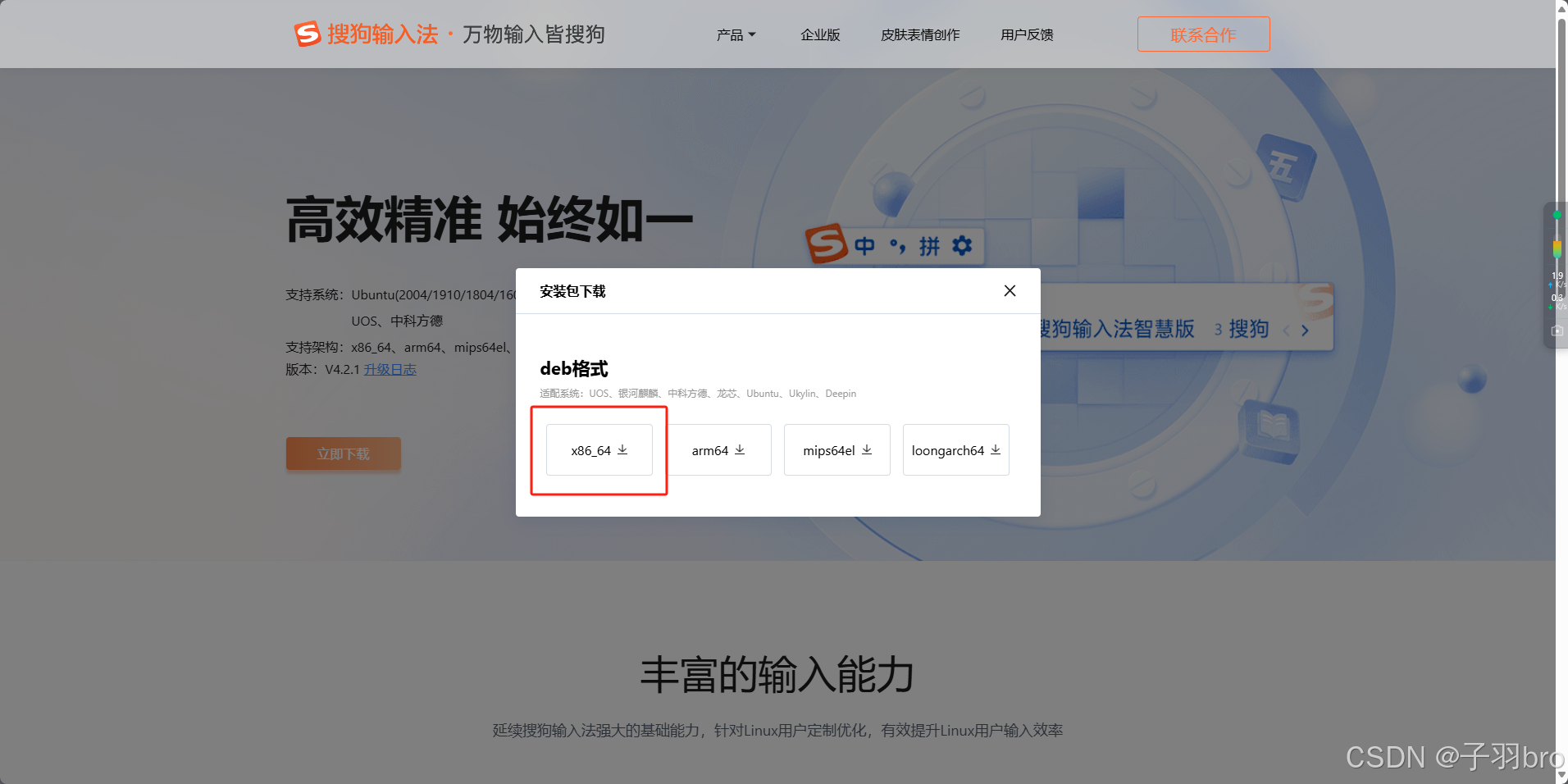Viewport: 1568px width, 784px height.
Task: Click the 支持架构 line of text
Action: 400,348
